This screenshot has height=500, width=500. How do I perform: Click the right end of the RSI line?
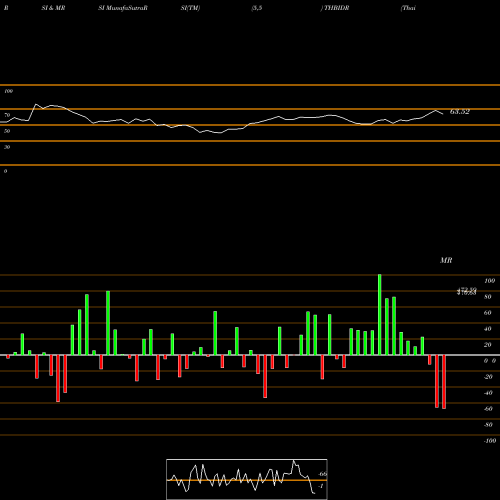coord(443,114)
